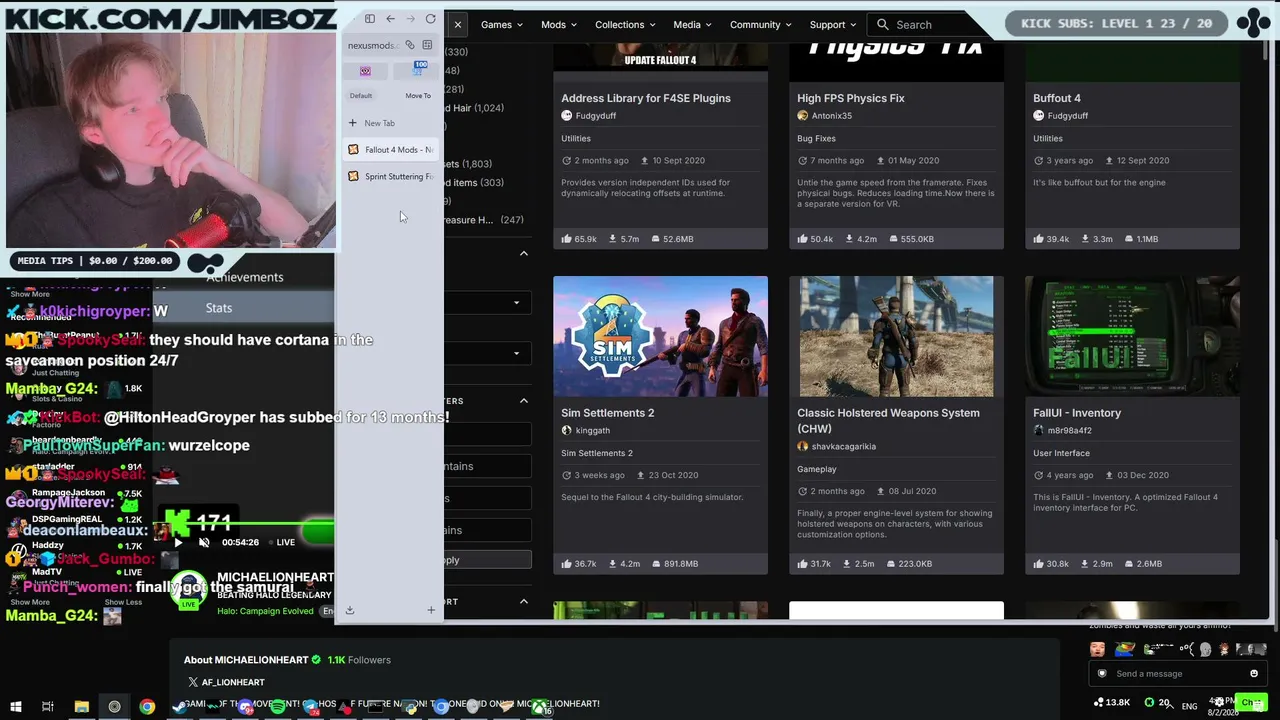Play the Kick stream video

coord(178,542)
